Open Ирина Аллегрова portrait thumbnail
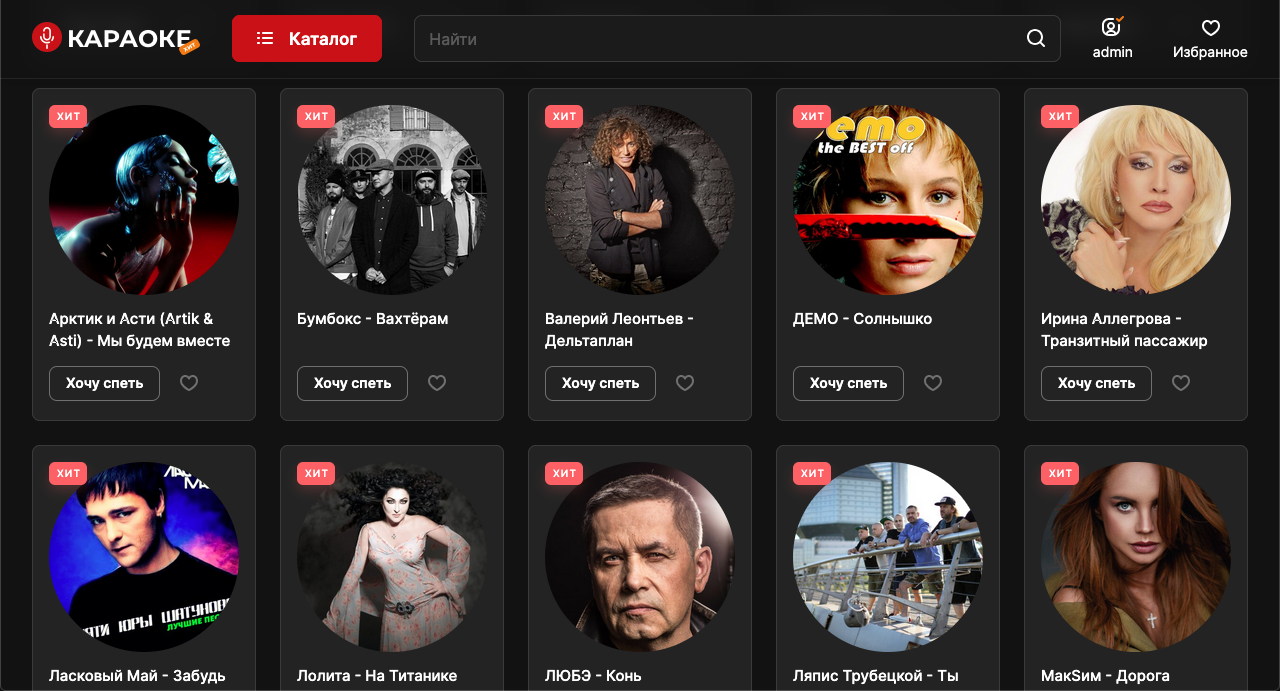The height and width of the screenshot is (691, 1280). pos(1136,200)
